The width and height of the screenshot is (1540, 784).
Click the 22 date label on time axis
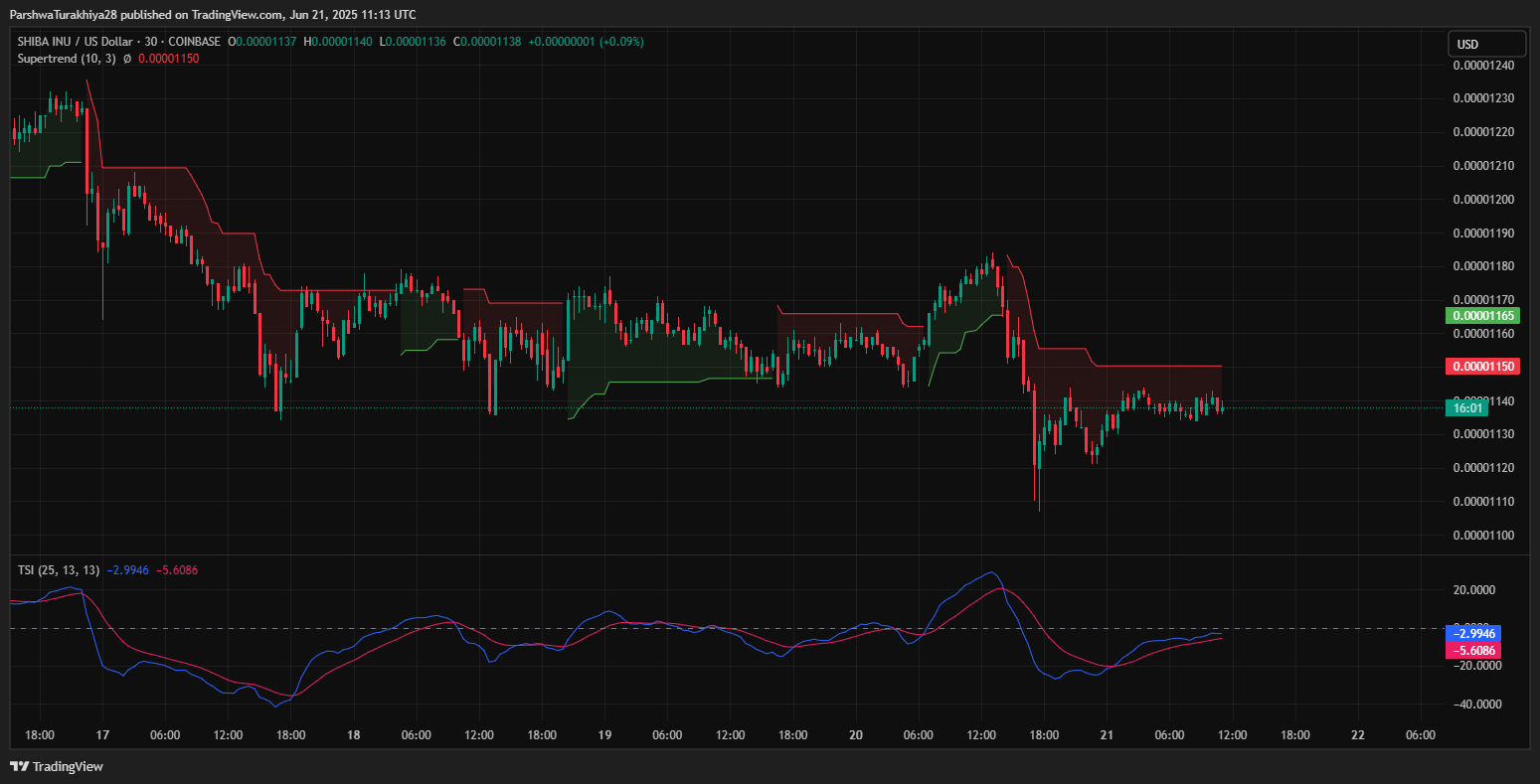[x=1357, y=735]
